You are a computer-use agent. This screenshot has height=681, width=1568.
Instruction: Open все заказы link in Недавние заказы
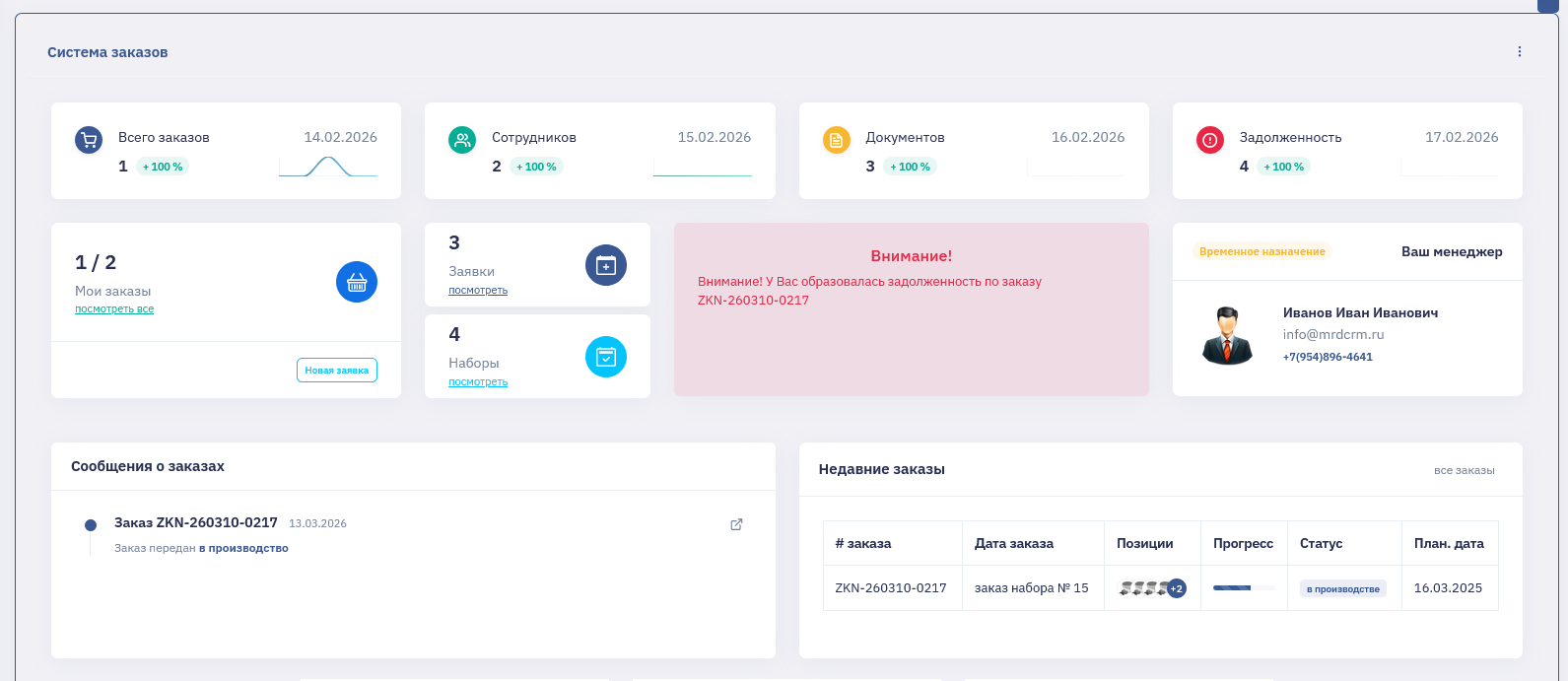pos(1464,470)
